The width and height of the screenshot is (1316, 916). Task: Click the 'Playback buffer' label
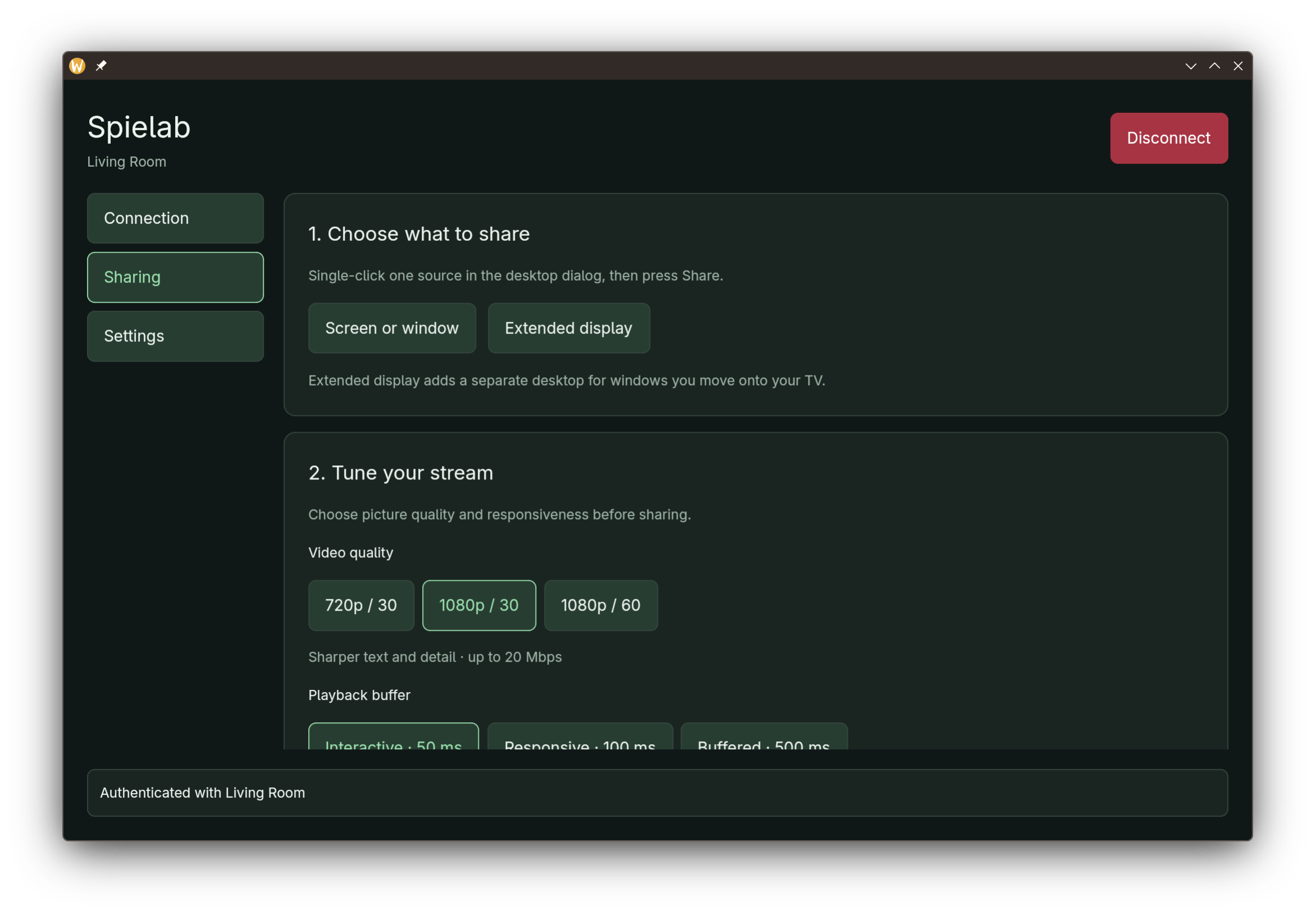(x=359, y=695)
